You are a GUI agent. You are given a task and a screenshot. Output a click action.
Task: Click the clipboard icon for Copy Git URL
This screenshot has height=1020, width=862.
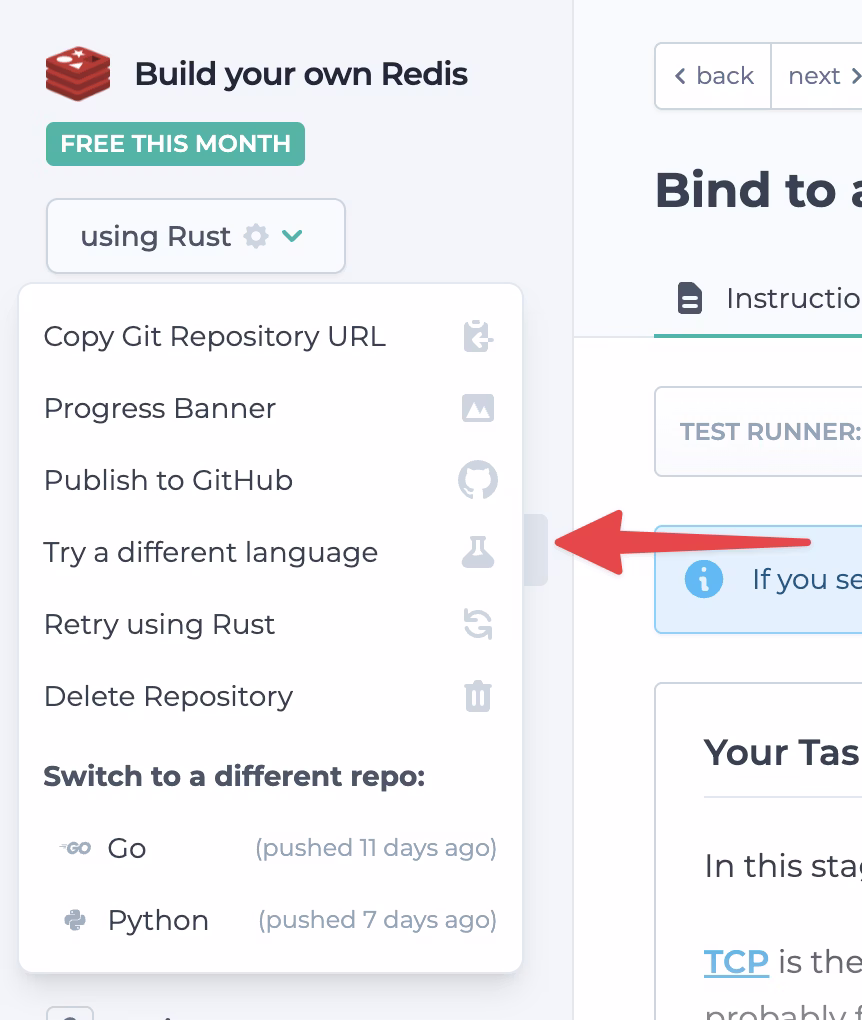coord(478,337)
